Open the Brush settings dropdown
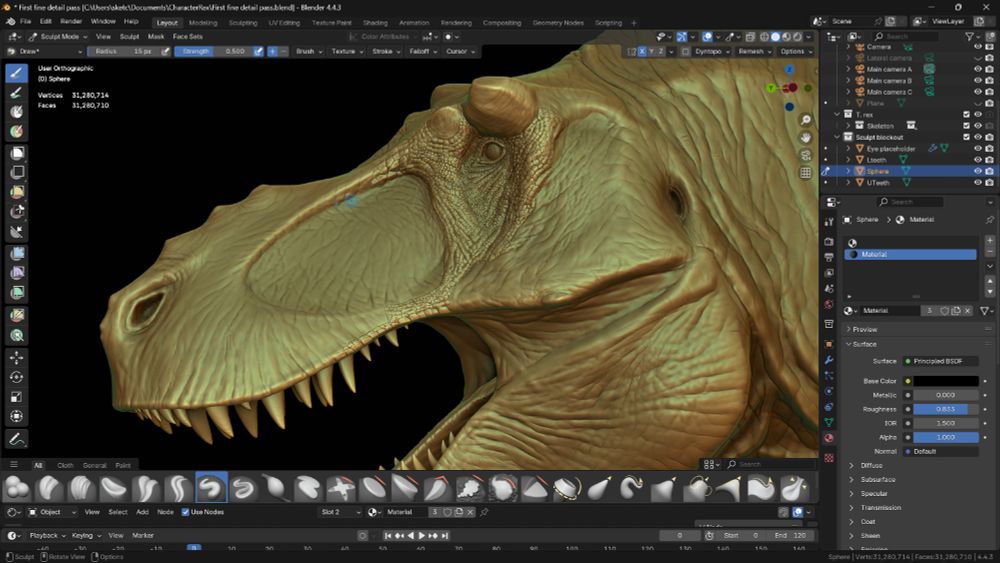The image size is (1000, 563). point(309,52)
